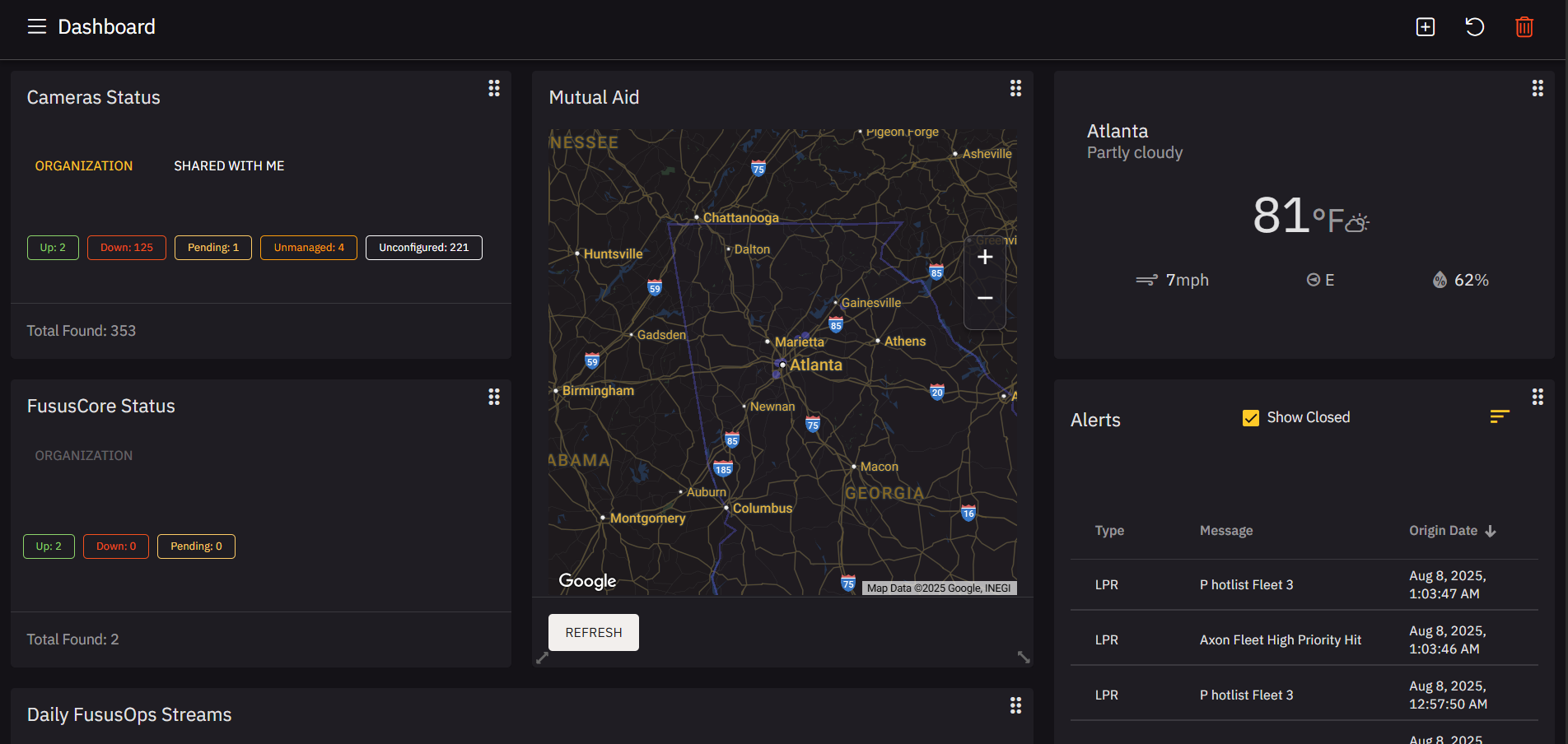Open Cameras Status widget drag handle menu
1568x744 pixels.
[494, 88]
